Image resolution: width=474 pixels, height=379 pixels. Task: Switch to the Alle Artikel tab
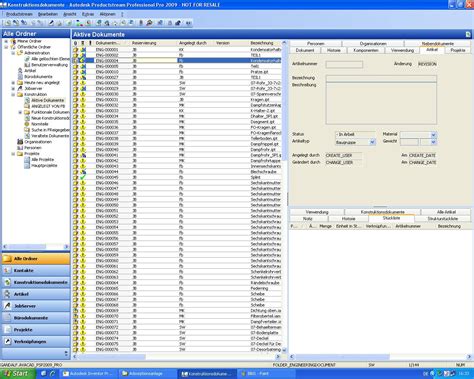(x=446, y=212)
